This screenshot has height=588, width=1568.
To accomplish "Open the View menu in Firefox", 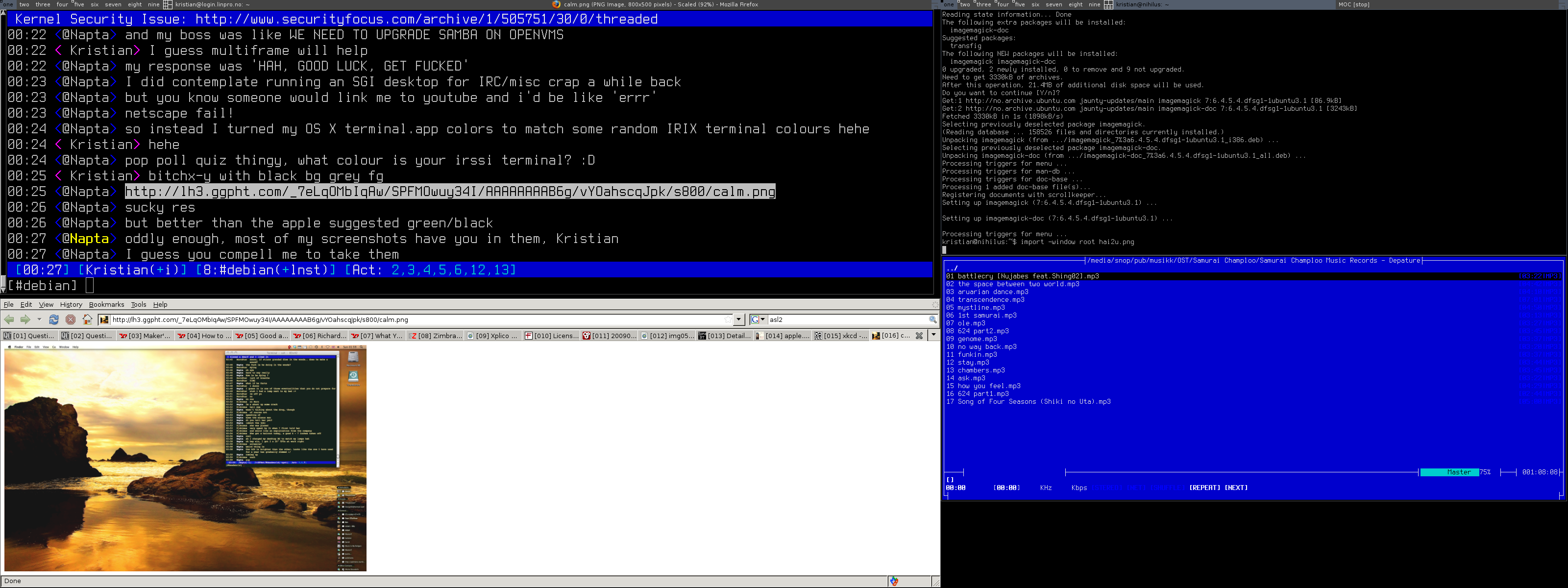I will tap(46, 304).
